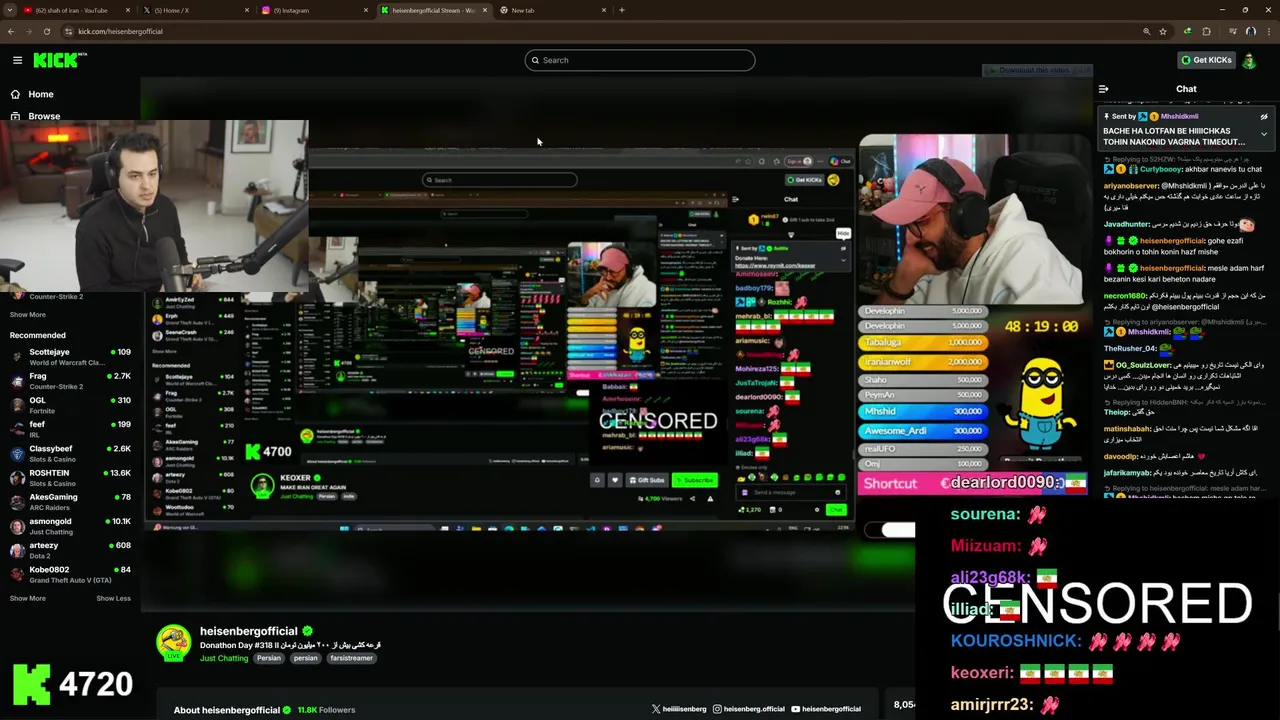This screenshot has height=720, width=1280.
Task: Click the Kick search field
Action: coord(640,60)
